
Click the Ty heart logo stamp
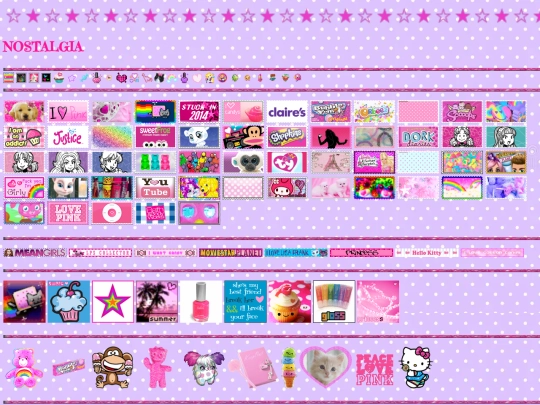287,162
